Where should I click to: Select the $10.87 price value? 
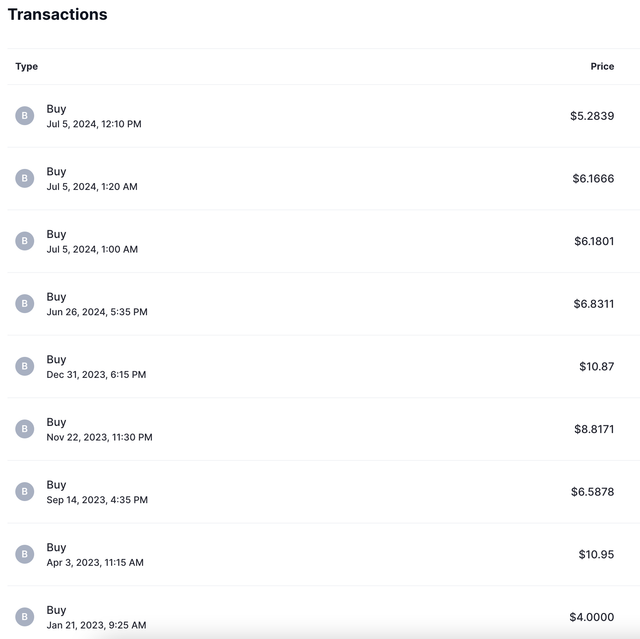pyautogui.click(x=596, y=366)
